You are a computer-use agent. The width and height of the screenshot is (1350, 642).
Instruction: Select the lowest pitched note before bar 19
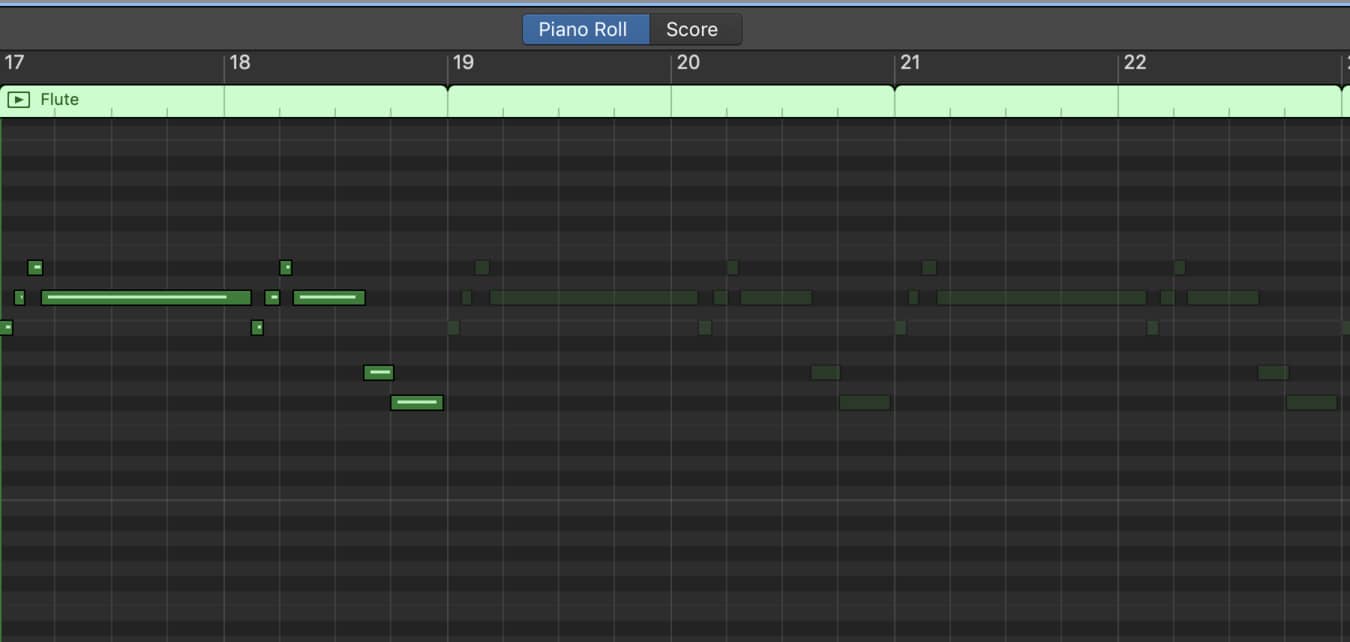pos(417,402)
